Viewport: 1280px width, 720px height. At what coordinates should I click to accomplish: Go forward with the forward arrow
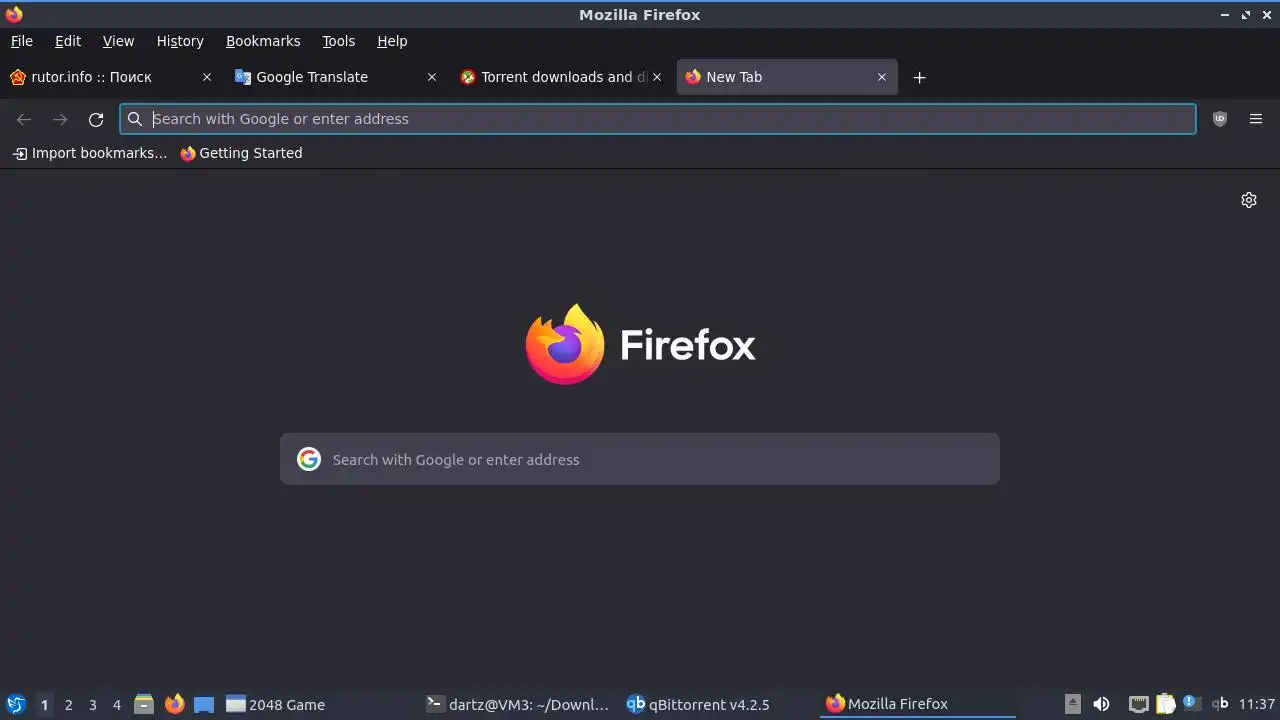(x=60, y=119)
